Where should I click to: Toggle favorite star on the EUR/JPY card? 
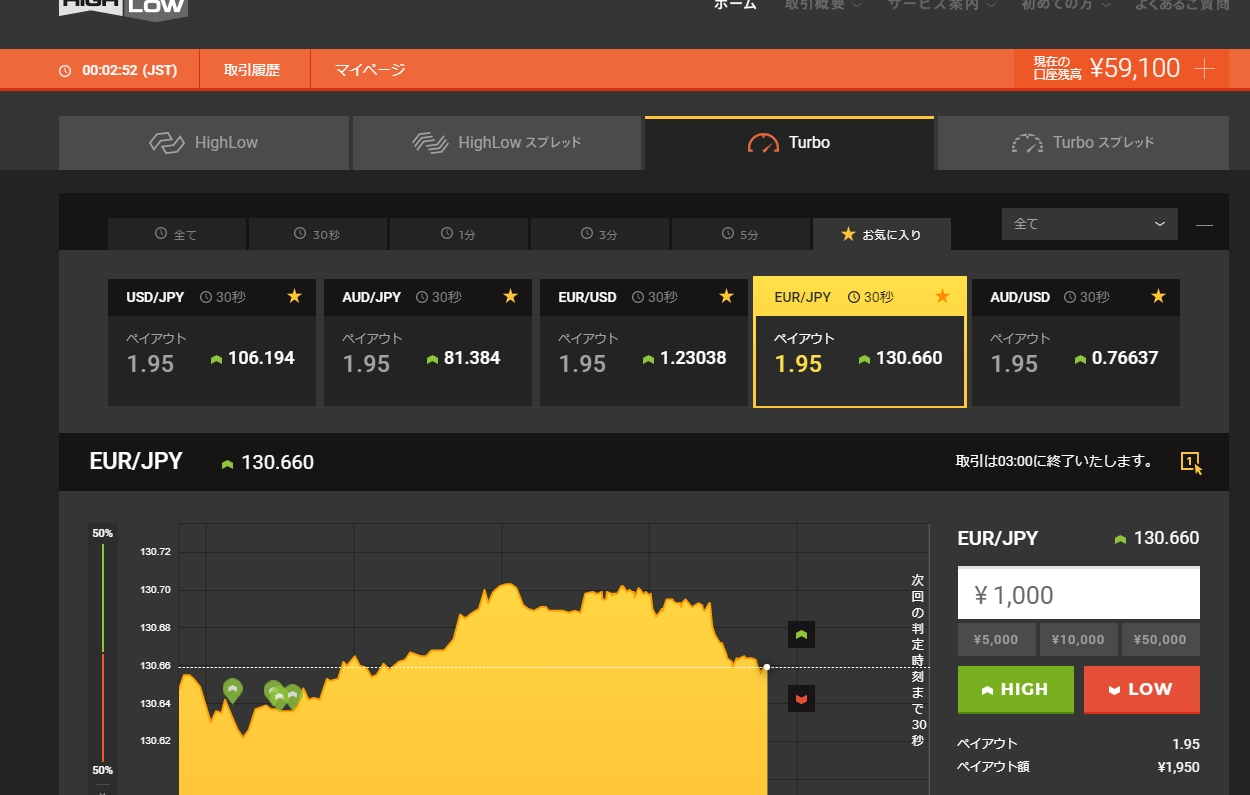pos(942,296)
